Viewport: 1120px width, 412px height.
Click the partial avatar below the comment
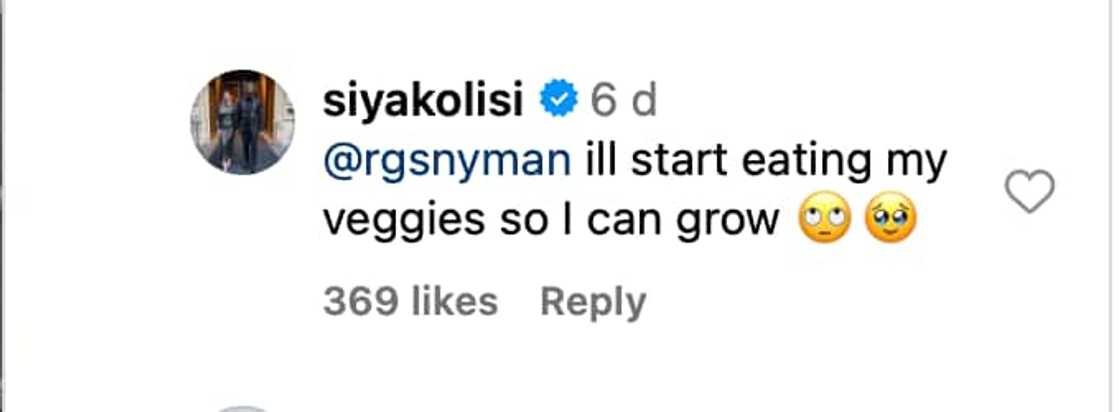[x=243, y=408]
